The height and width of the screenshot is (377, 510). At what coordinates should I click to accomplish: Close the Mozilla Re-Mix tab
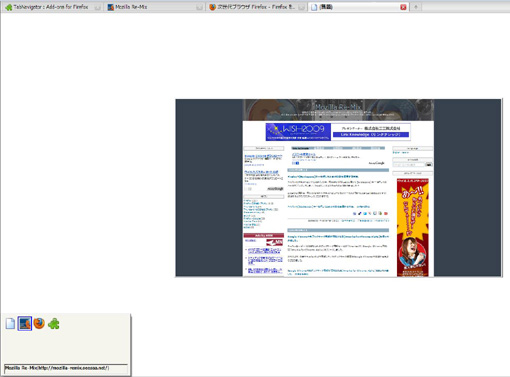point(199,7)
